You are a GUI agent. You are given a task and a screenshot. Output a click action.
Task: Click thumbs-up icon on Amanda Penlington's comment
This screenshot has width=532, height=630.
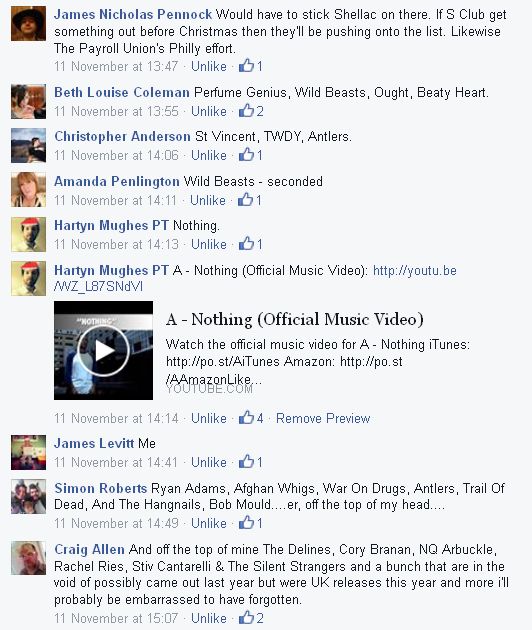pos(245,200)
